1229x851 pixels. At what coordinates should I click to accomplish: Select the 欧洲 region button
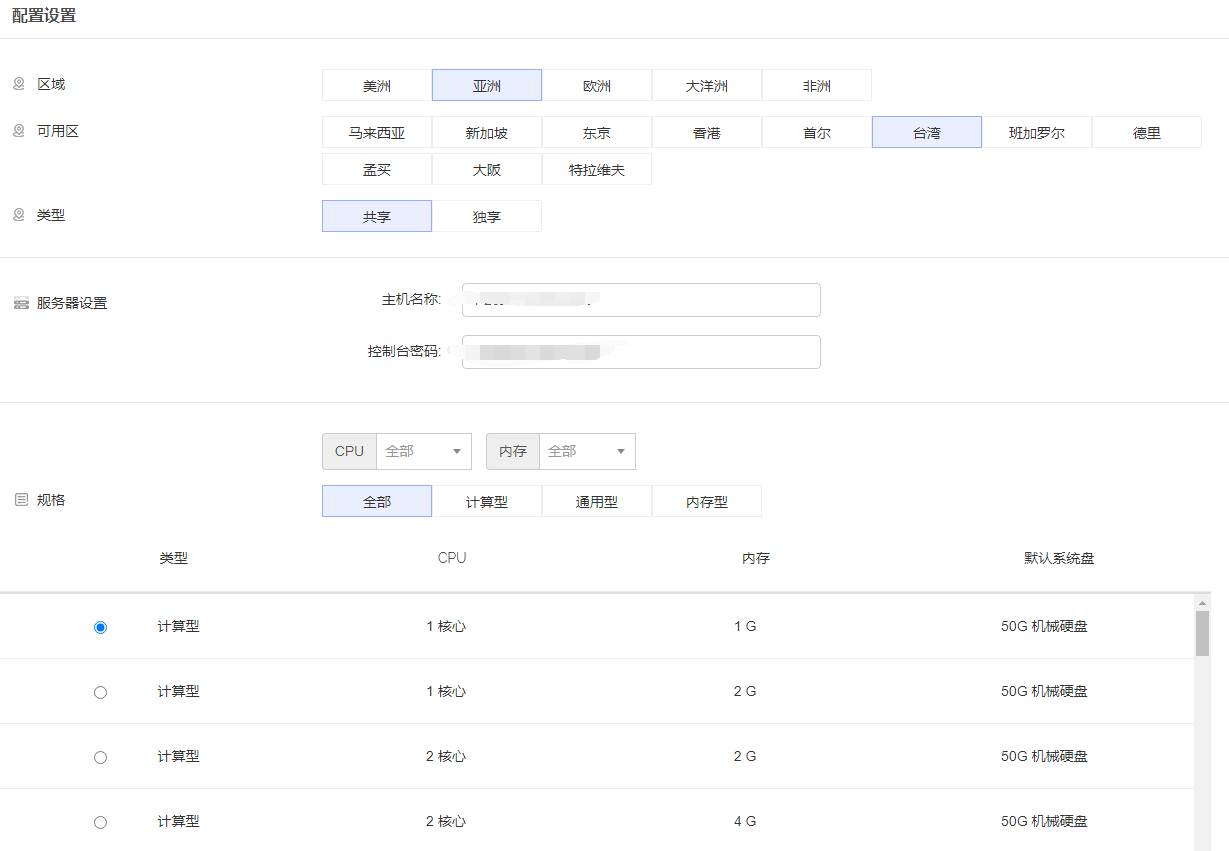597,86
